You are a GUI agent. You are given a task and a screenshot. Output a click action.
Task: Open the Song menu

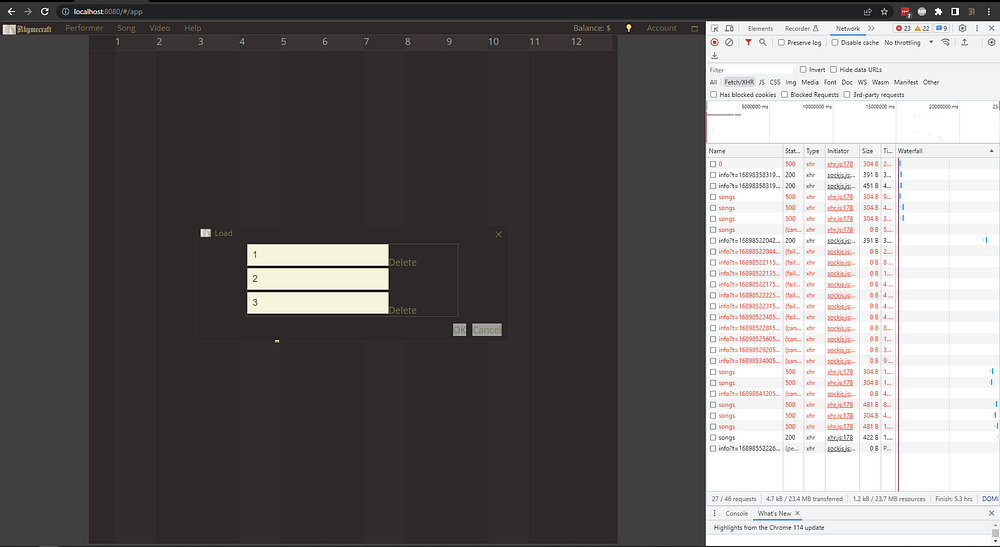pyautogui.click(x=126, y=28)
